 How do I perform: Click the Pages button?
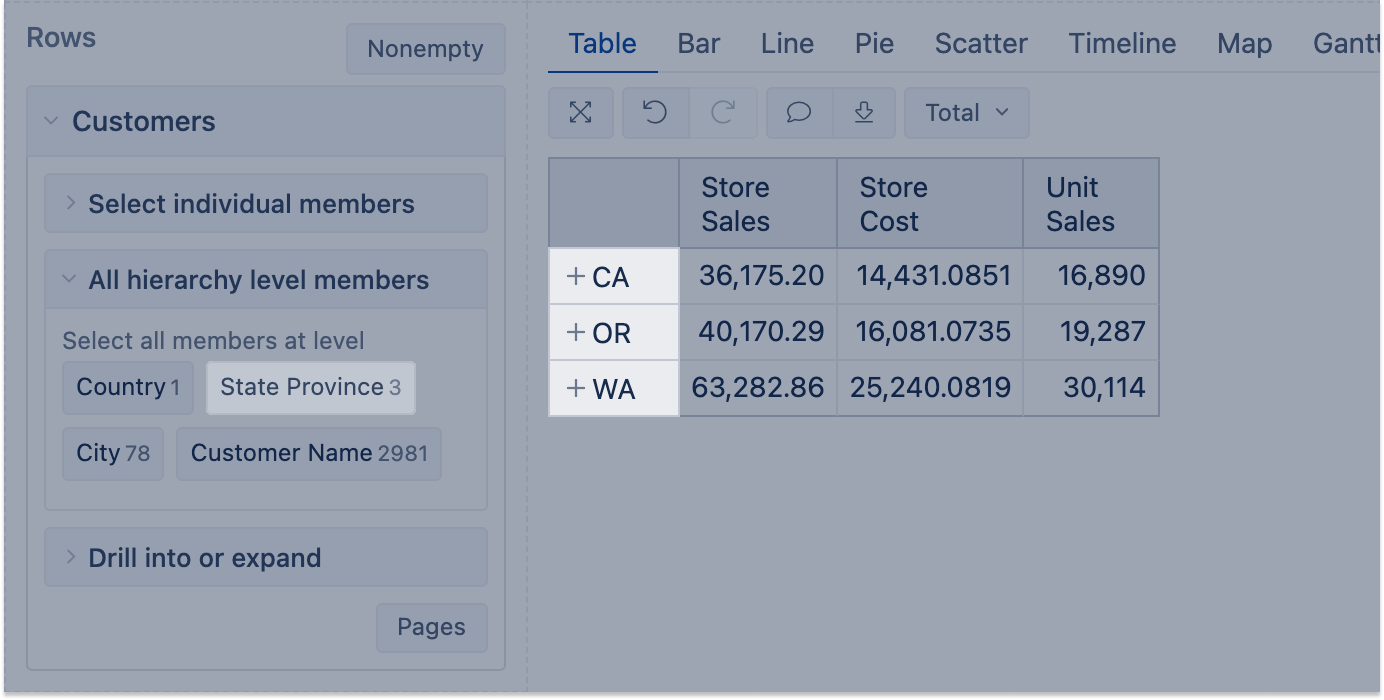[432, 628]
